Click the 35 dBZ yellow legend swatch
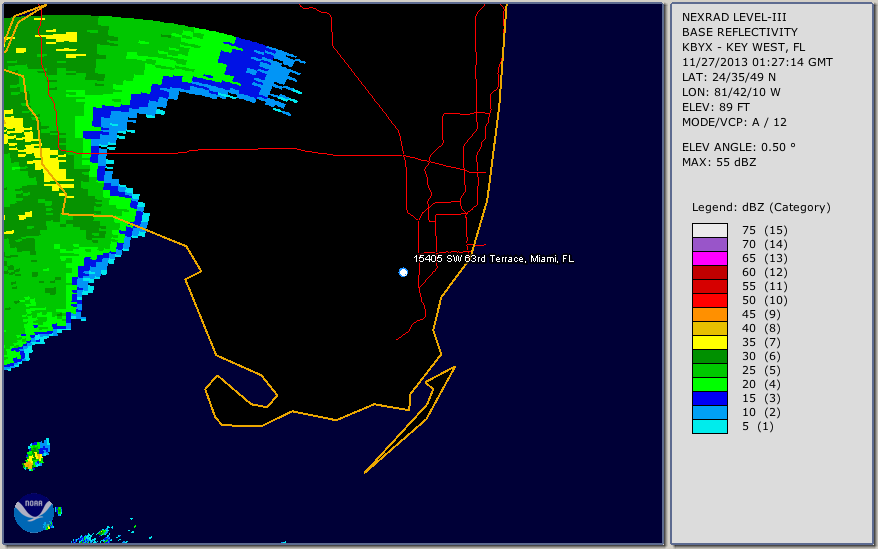Image resolution: width=878 pixels, height=549 pixels. coord(709,342)
